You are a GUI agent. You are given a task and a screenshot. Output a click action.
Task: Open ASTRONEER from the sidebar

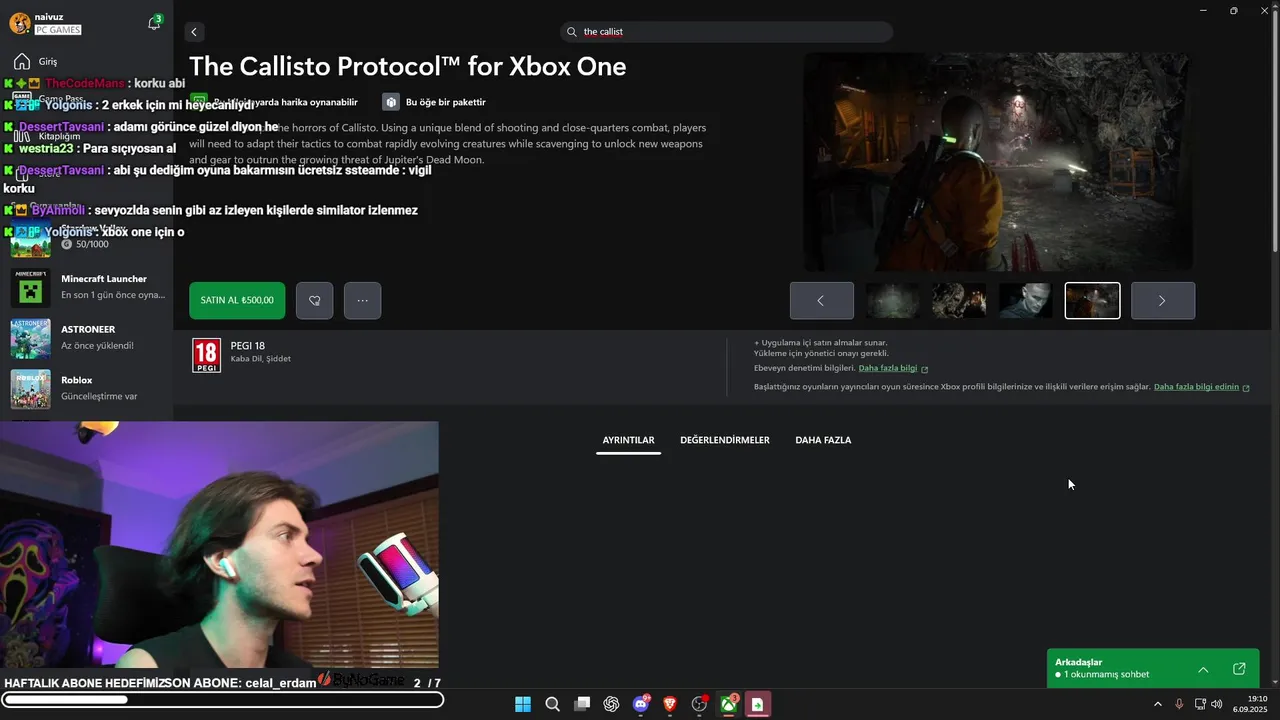coord(86,338)
